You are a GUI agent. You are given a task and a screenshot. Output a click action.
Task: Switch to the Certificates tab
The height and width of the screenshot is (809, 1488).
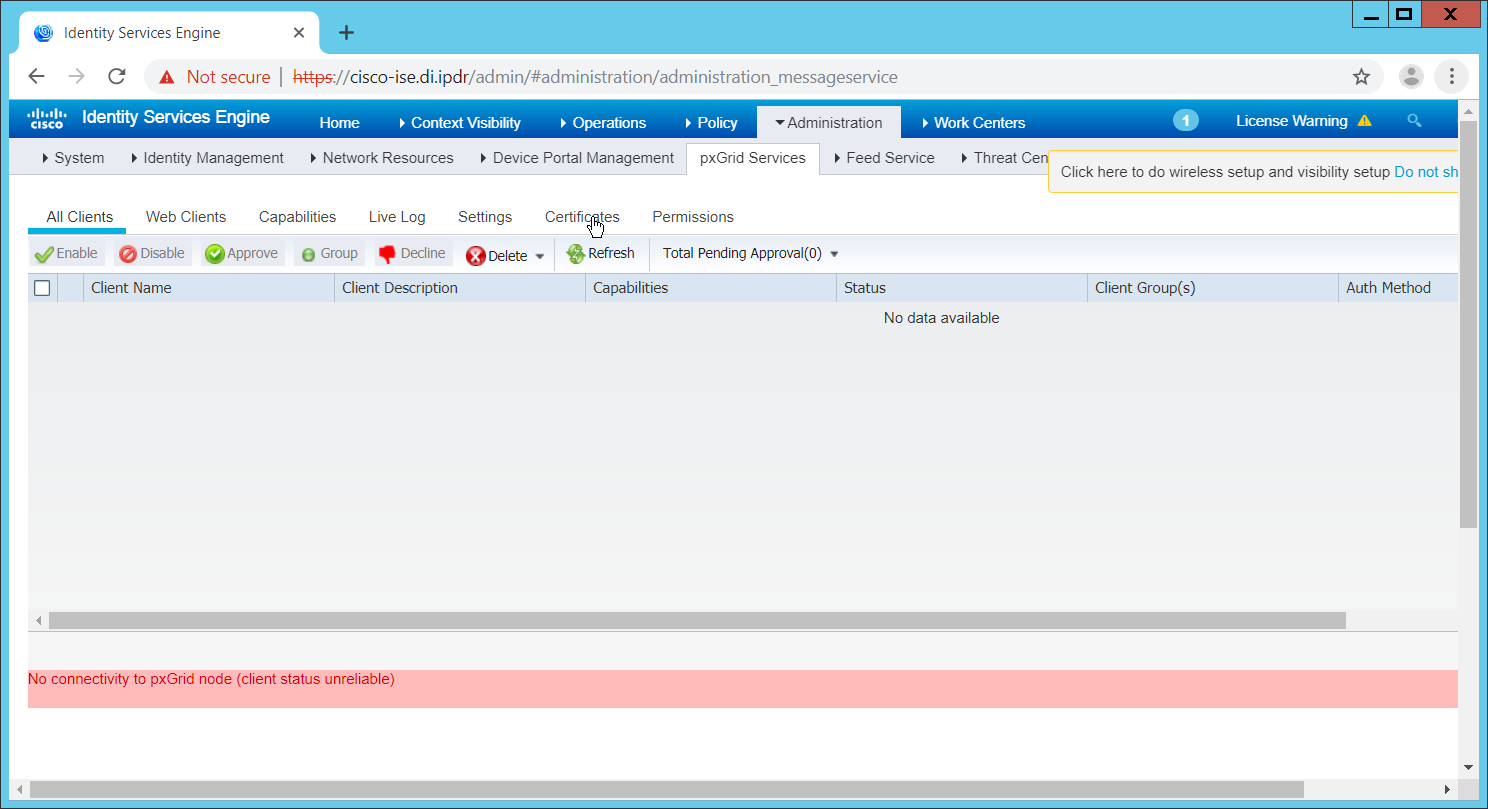pyautogui.click(x=581, y=217)
